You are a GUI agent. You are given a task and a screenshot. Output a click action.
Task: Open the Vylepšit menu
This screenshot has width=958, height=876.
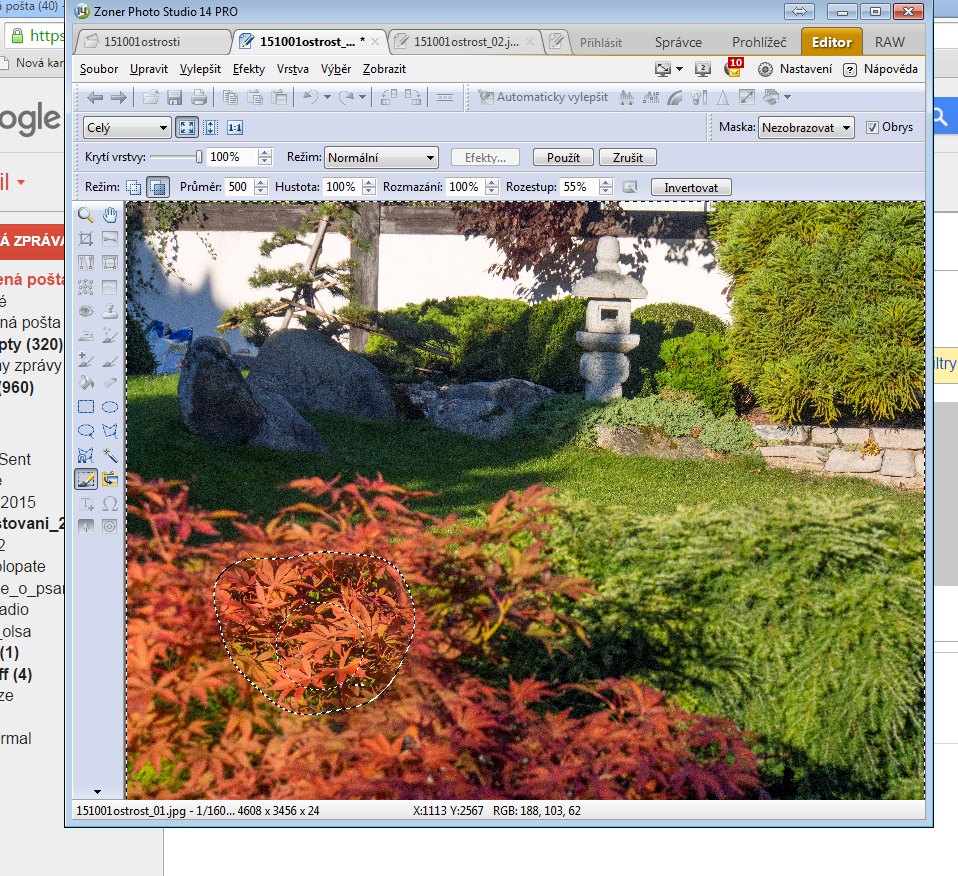201,69
